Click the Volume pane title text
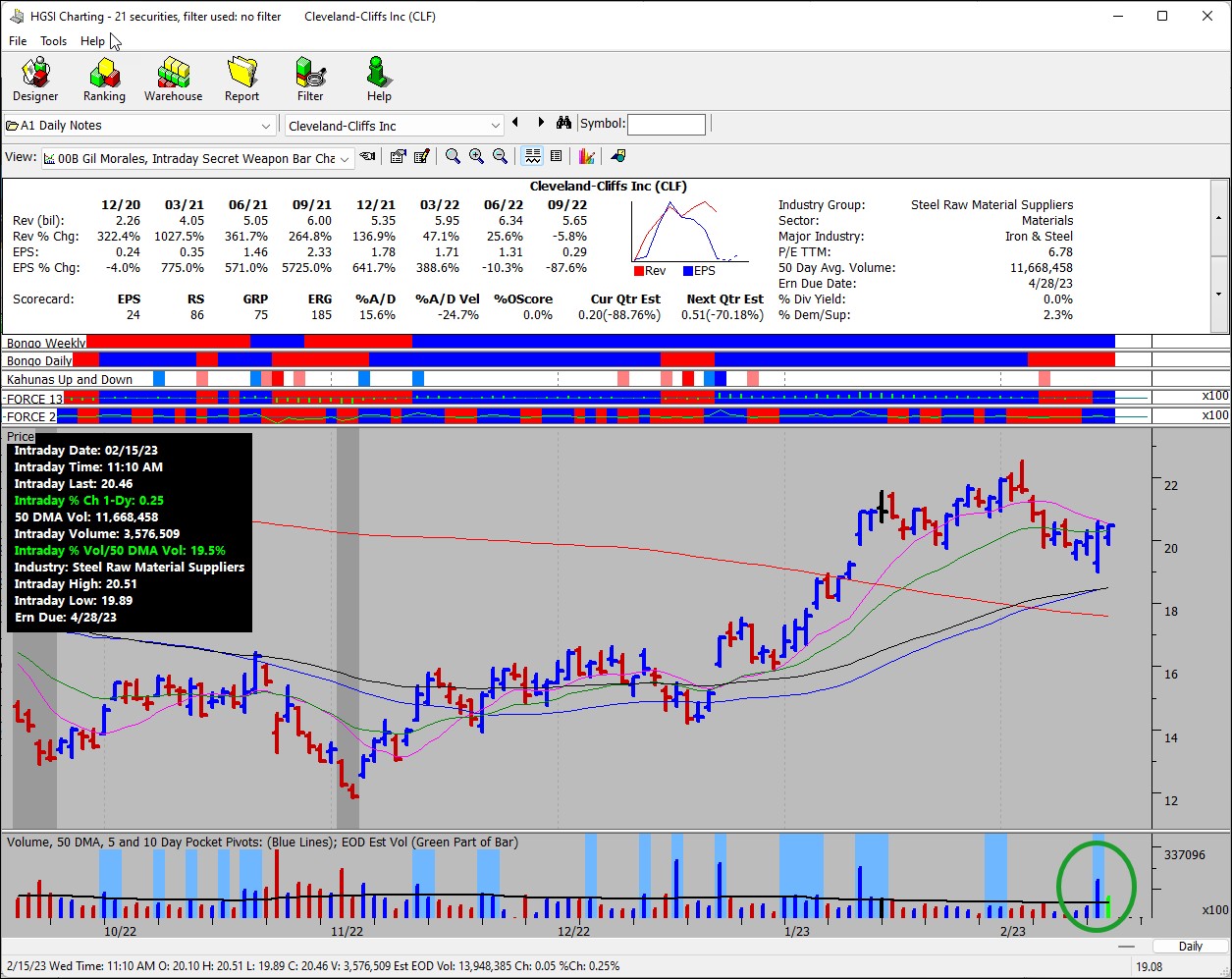The width and height of the screenshot is (1232, 979). click(x=262, y=842)
